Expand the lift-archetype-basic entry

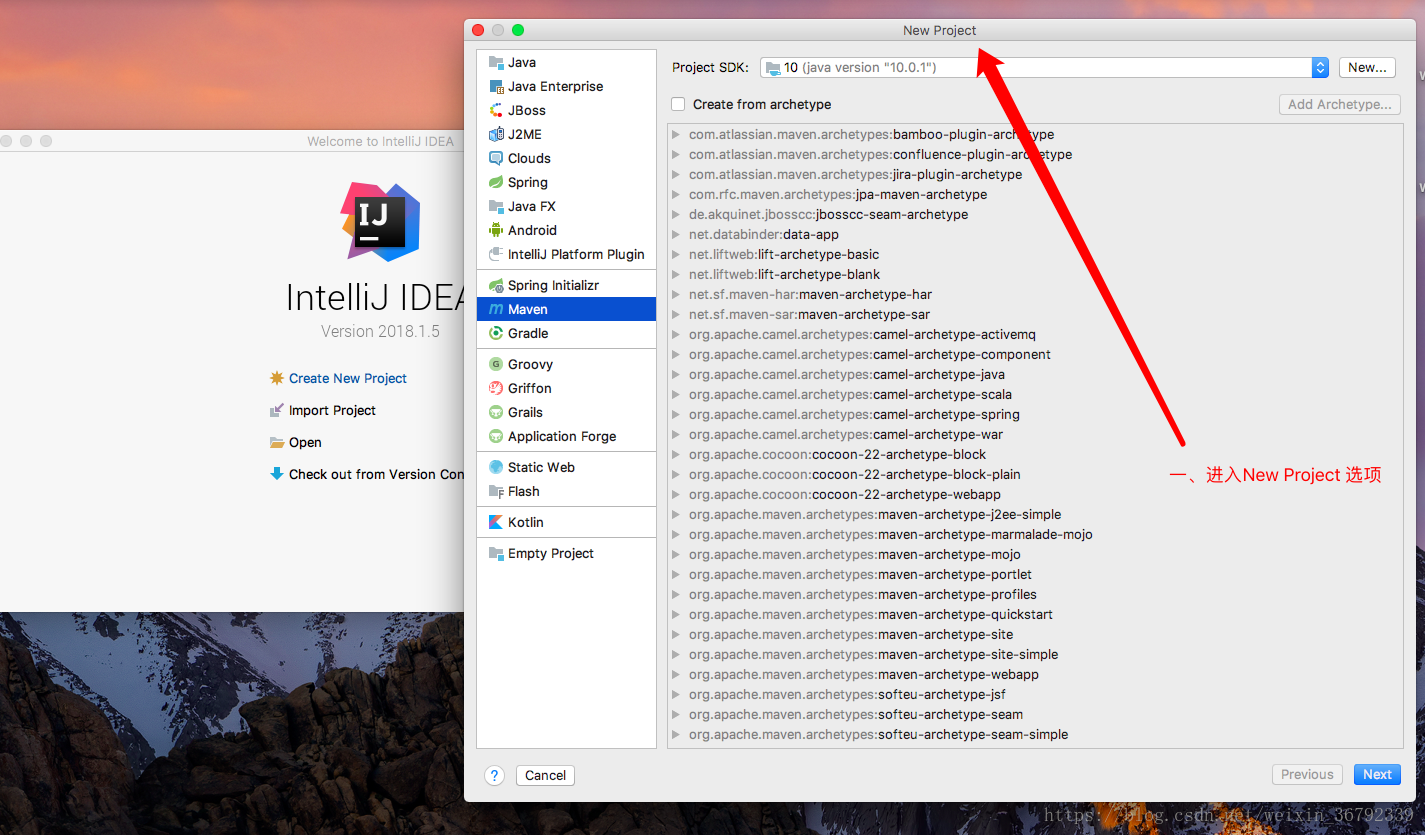pyautogui.click(x=677, y=254)
